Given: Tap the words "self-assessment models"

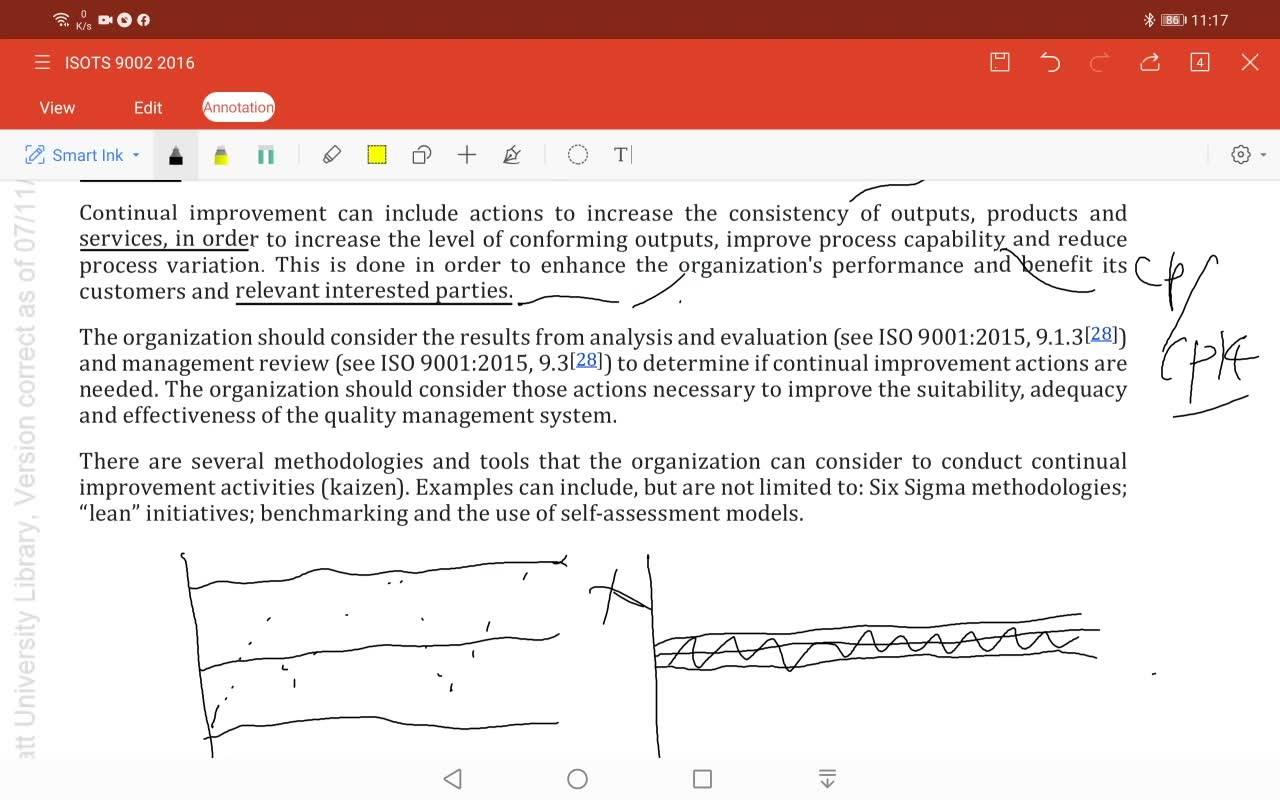Looking at the screenshot, I should point(681,514).
